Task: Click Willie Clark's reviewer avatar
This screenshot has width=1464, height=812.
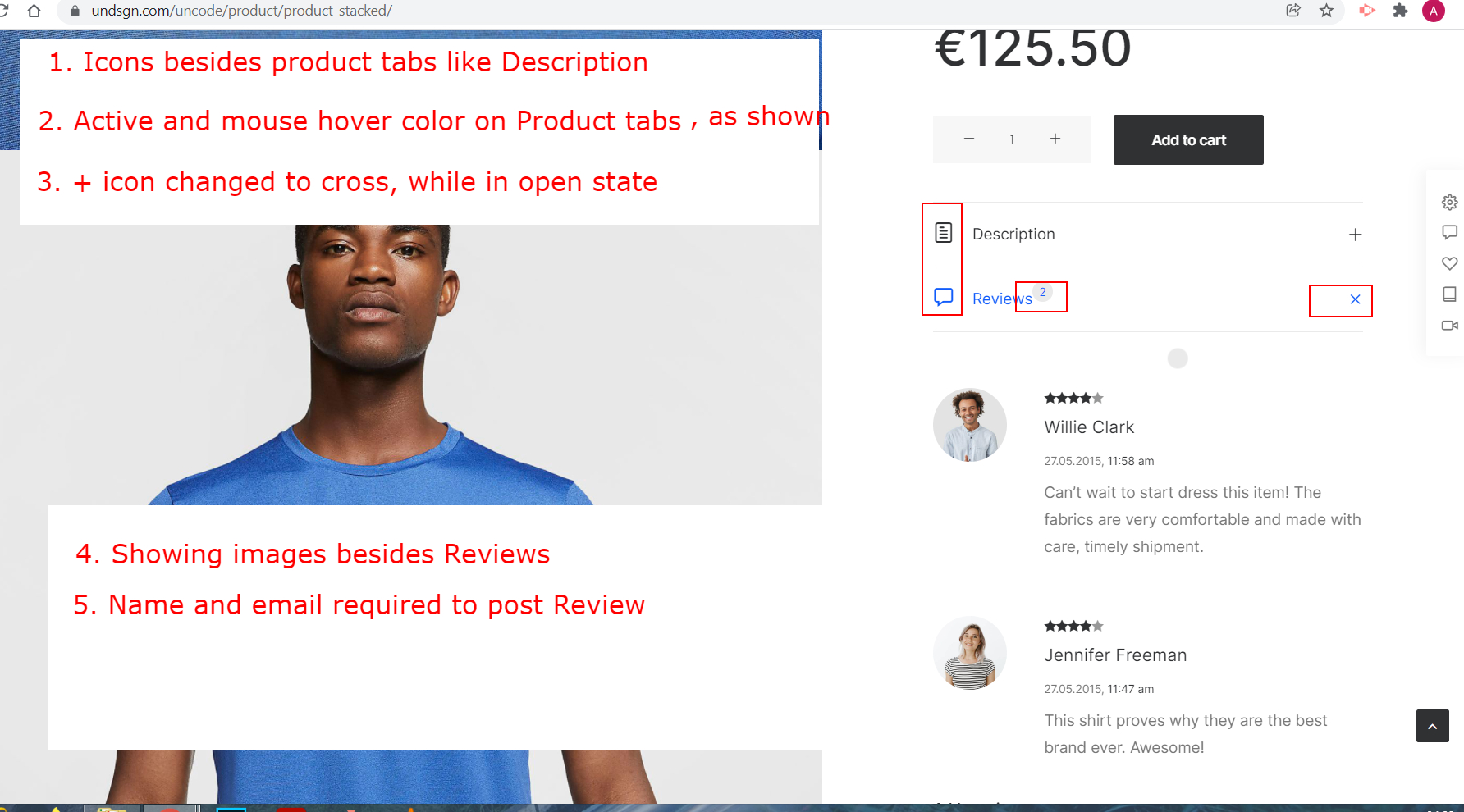Action: (x=970, y=425)
